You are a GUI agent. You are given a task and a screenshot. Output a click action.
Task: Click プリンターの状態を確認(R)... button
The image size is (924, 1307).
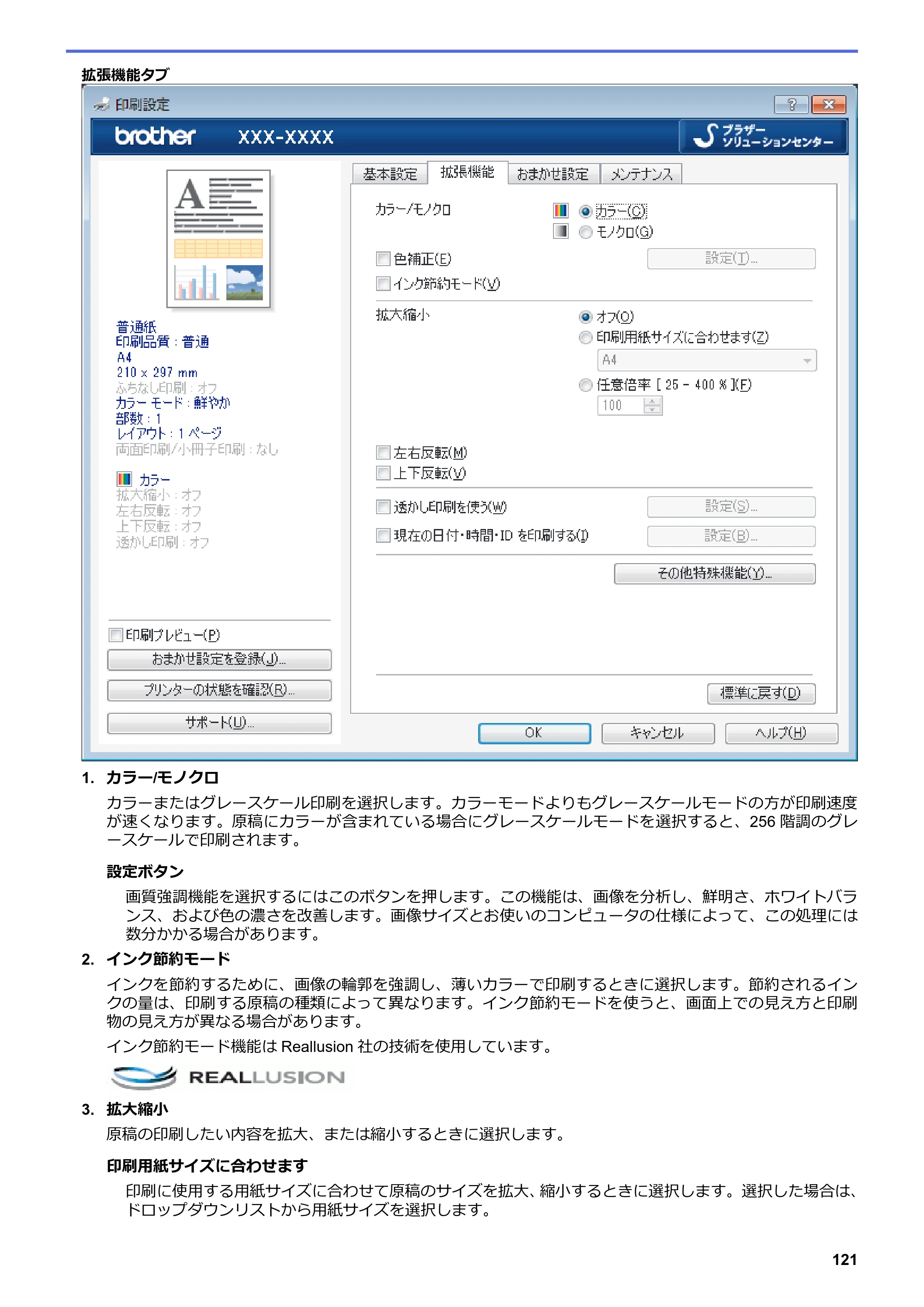pyautogui.click(x=219, y=691)
